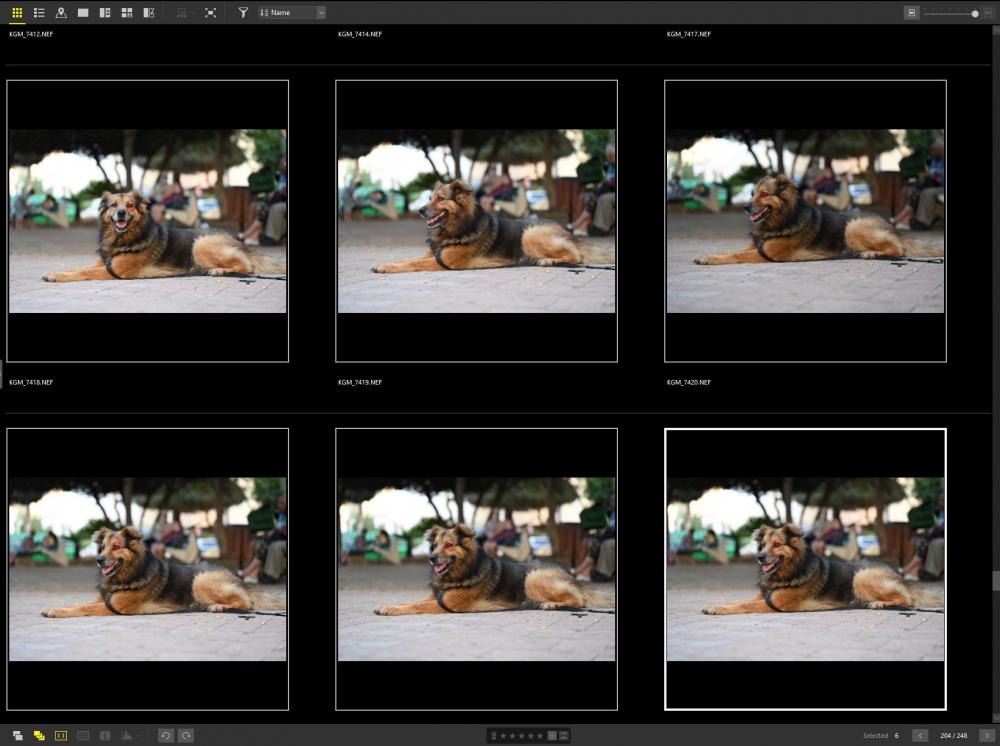Click the KGM_7412.NEF file name label
Image resolution: width=1000 pixels, height=746 pixels.
31,34
